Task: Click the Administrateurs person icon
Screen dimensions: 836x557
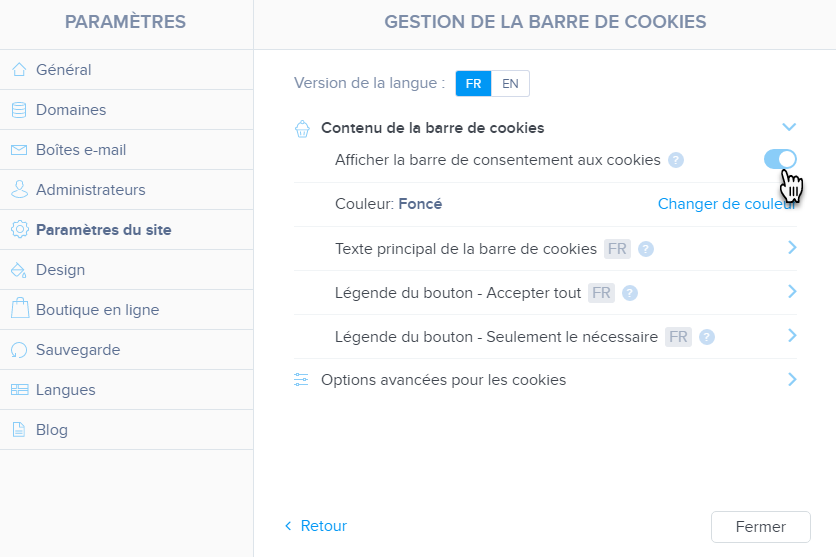Action: coord(18,190)
